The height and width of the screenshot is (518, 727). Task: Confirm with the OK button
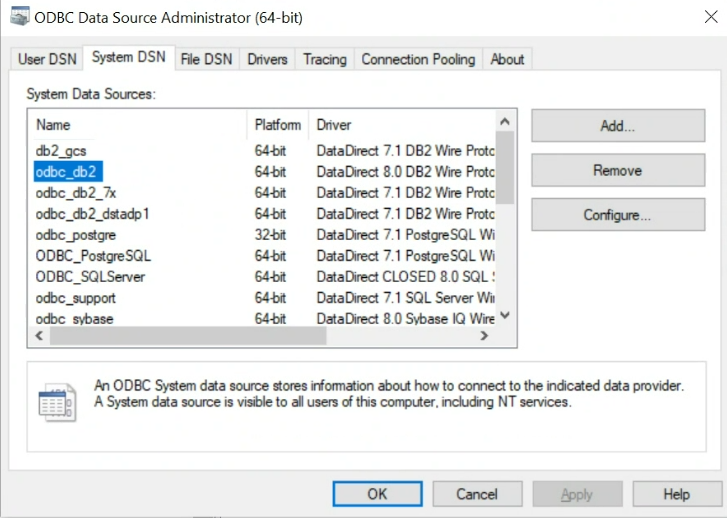coord(377,494)
